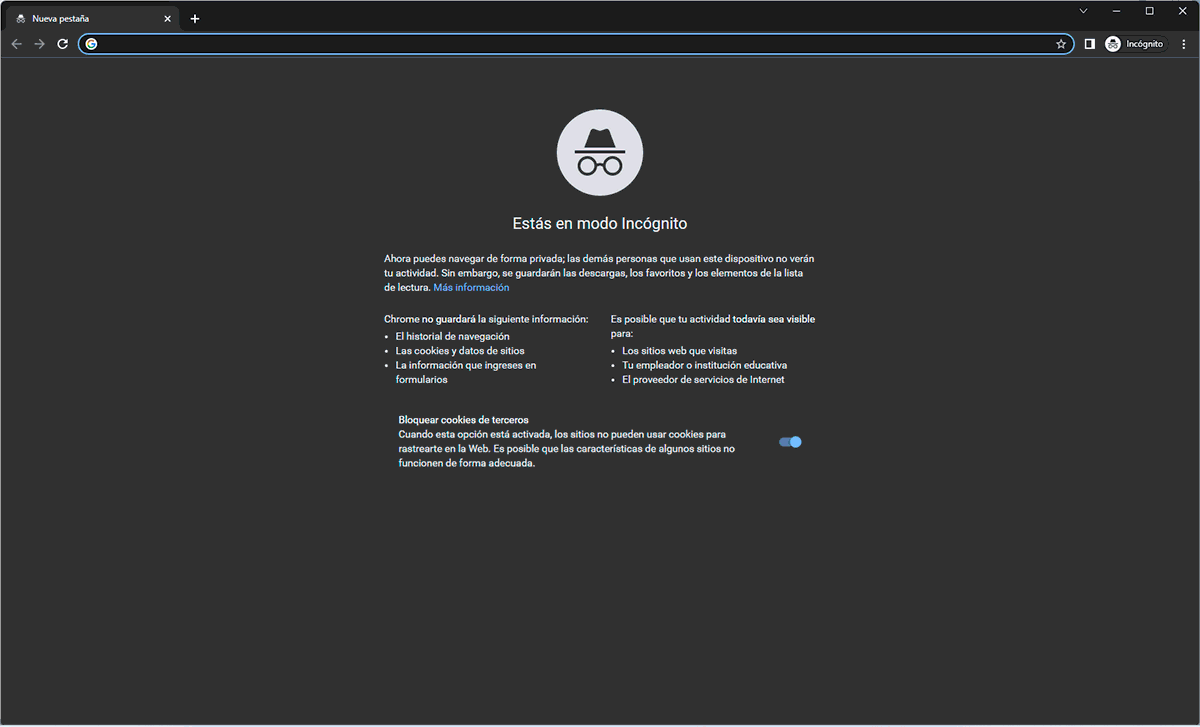Click the large incognito hat and glasses icon

[600, 153]
